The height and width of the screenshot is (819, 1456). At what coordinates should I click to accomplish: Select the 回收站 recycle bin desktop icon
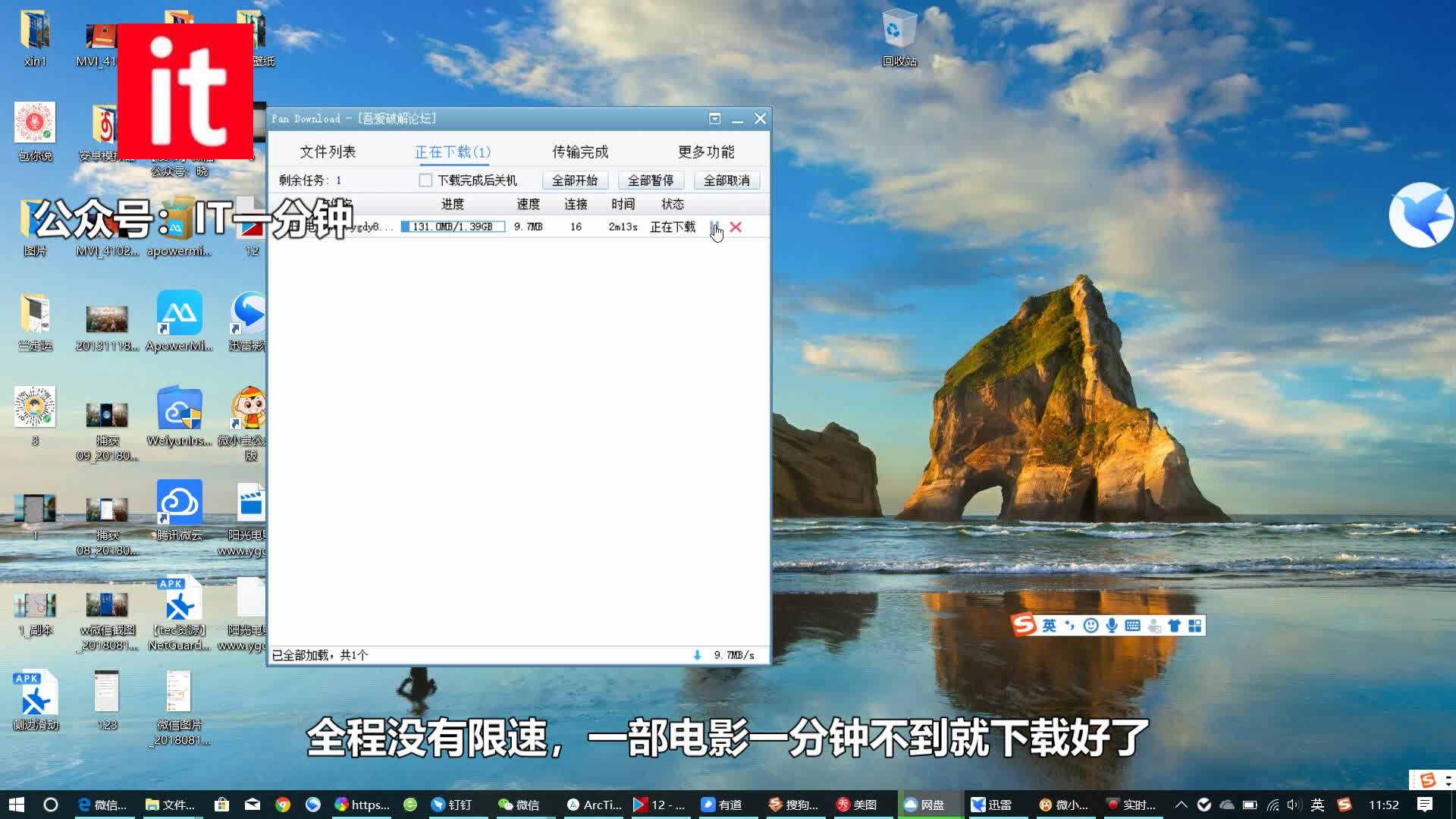tap(899, 38)
